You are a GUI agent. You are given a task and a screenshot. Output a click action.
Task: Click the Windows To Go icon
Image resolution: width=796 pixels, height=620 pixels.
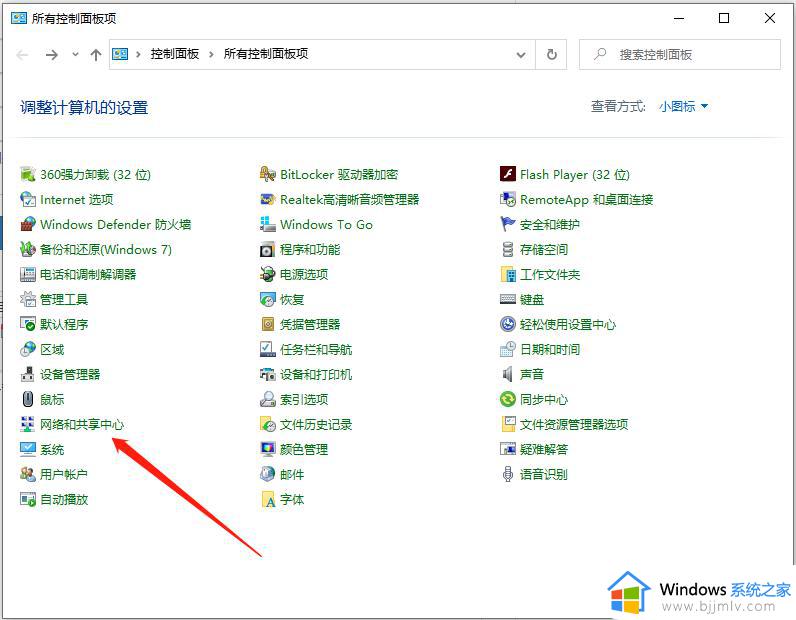coord(268,224)
